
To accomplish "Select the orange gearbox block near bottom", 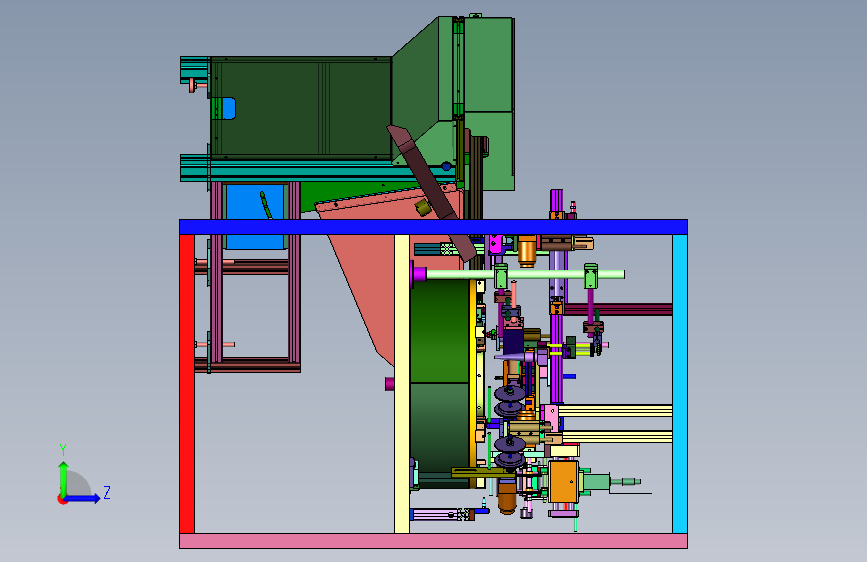I will coord(564,482).
